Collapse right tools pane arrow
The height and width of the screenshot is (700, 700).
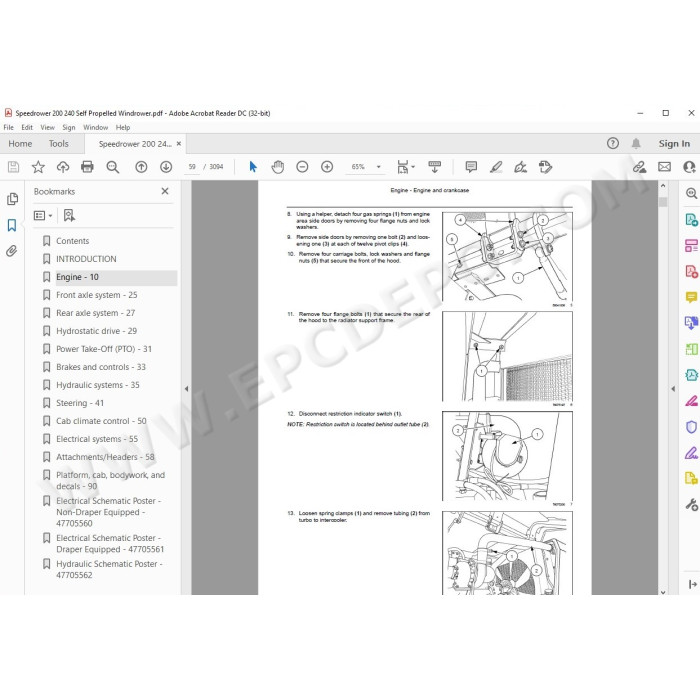tap(673, 389)
